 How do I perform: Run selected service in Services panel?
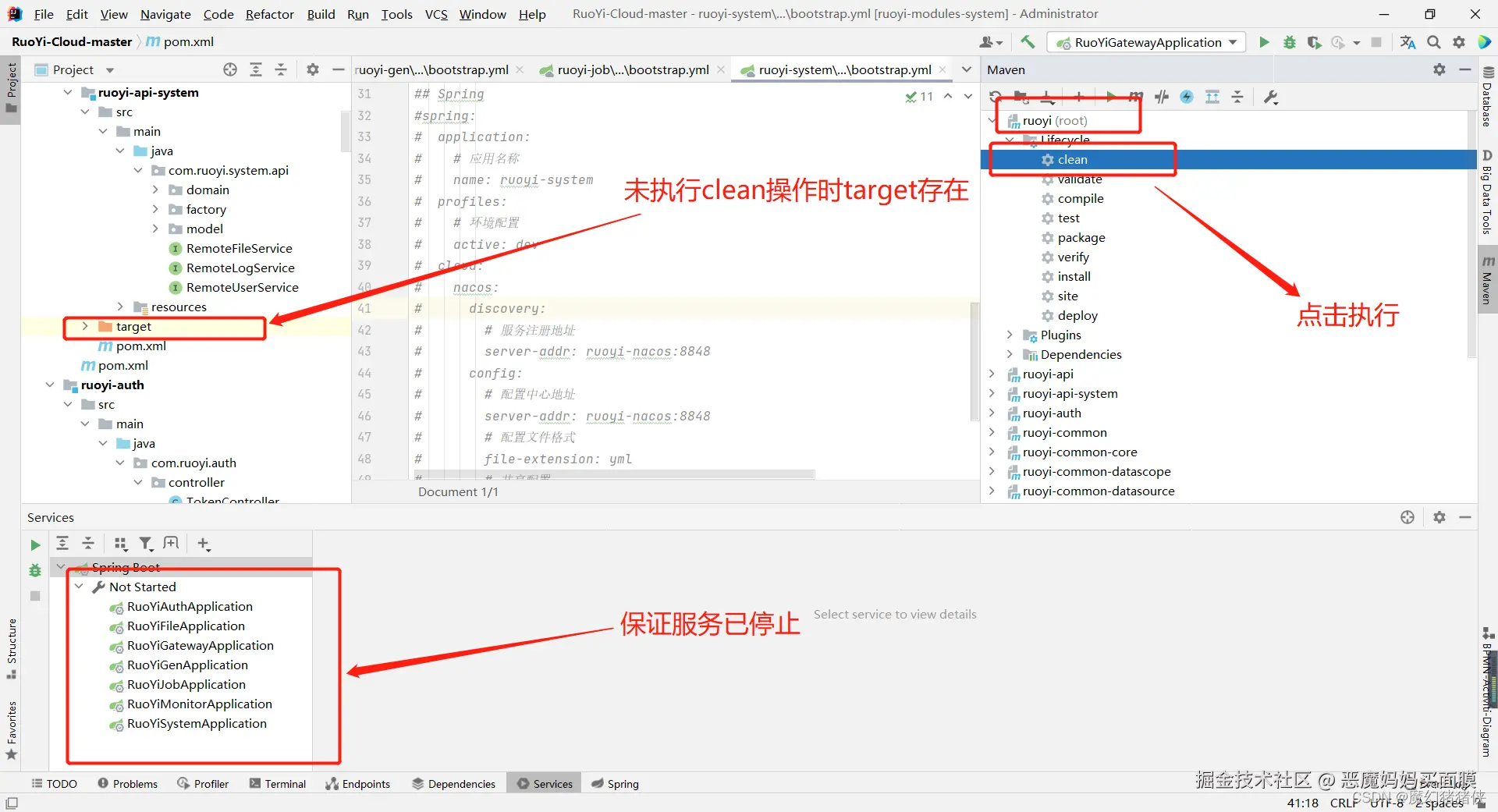pos(35,545)
